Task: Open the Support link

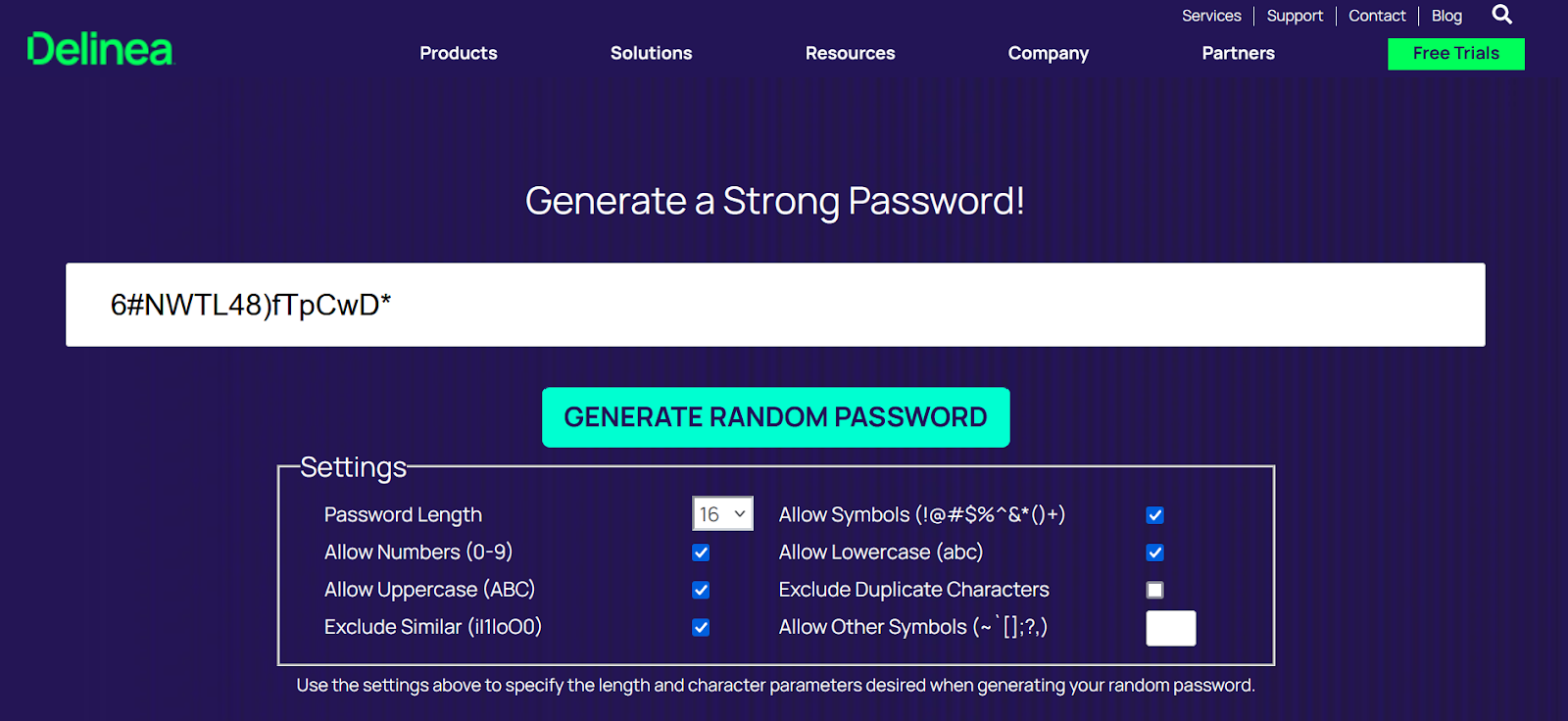Action: point(1295,16)
